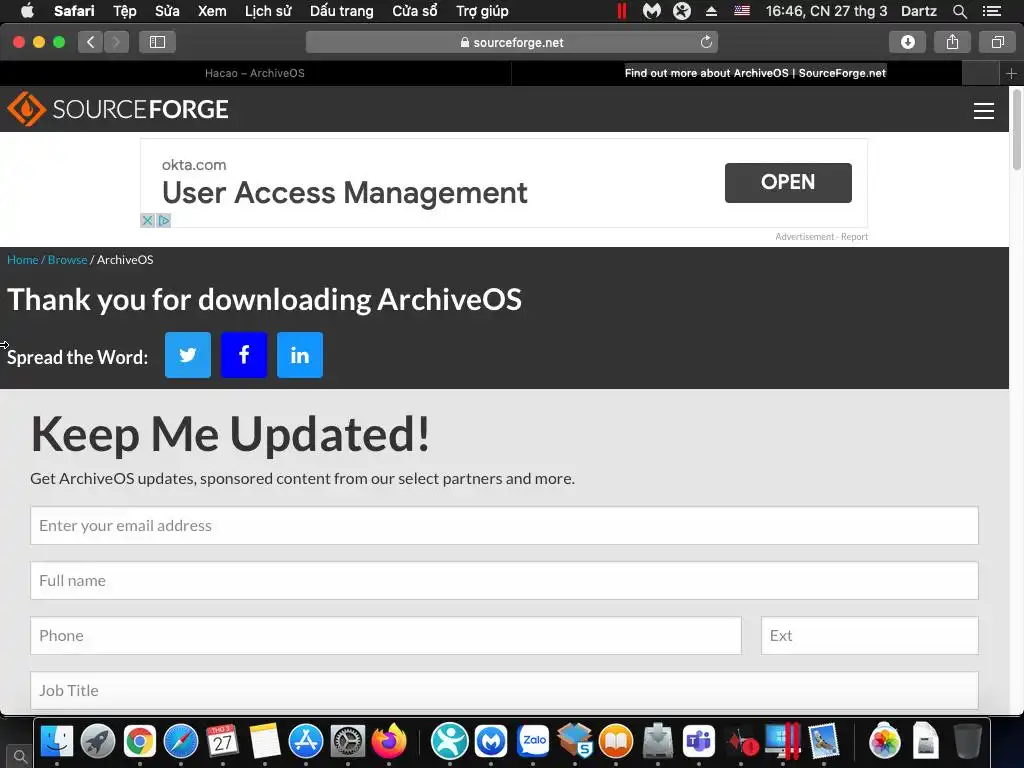Open the Sửa menu

click(167, 10)
